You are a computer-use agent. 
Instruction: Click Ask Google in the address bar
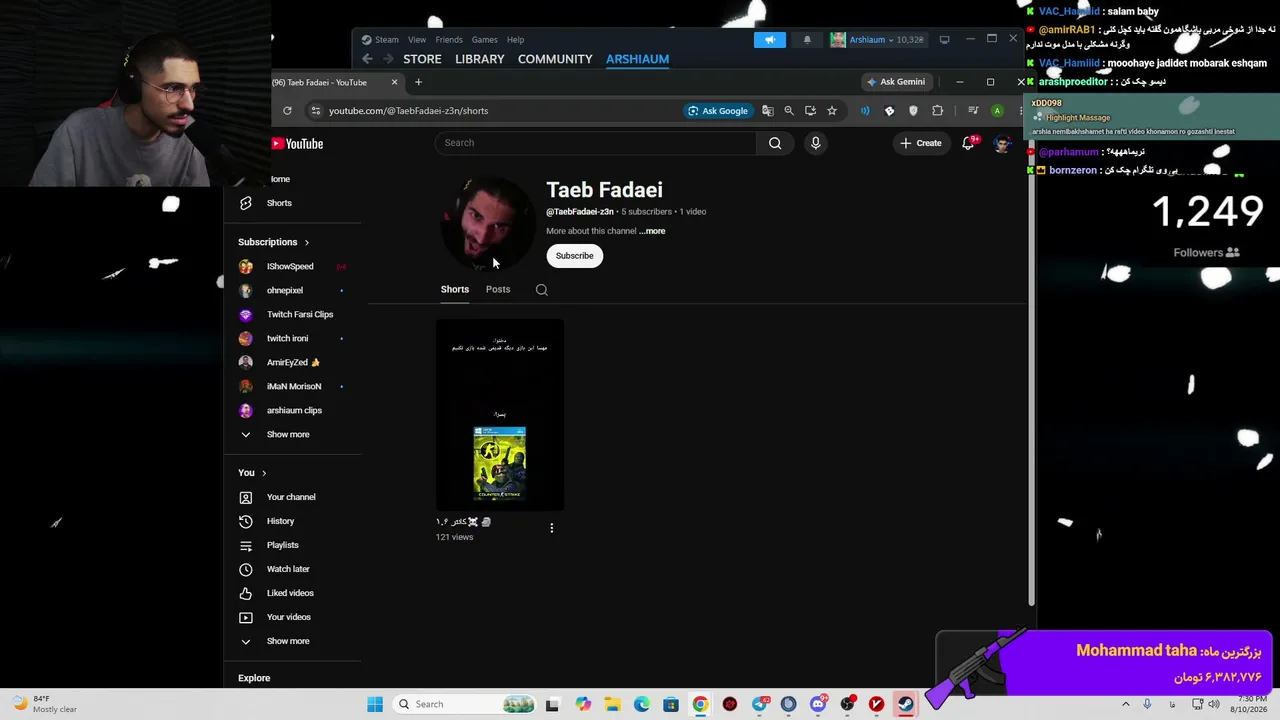pos(718,111)
